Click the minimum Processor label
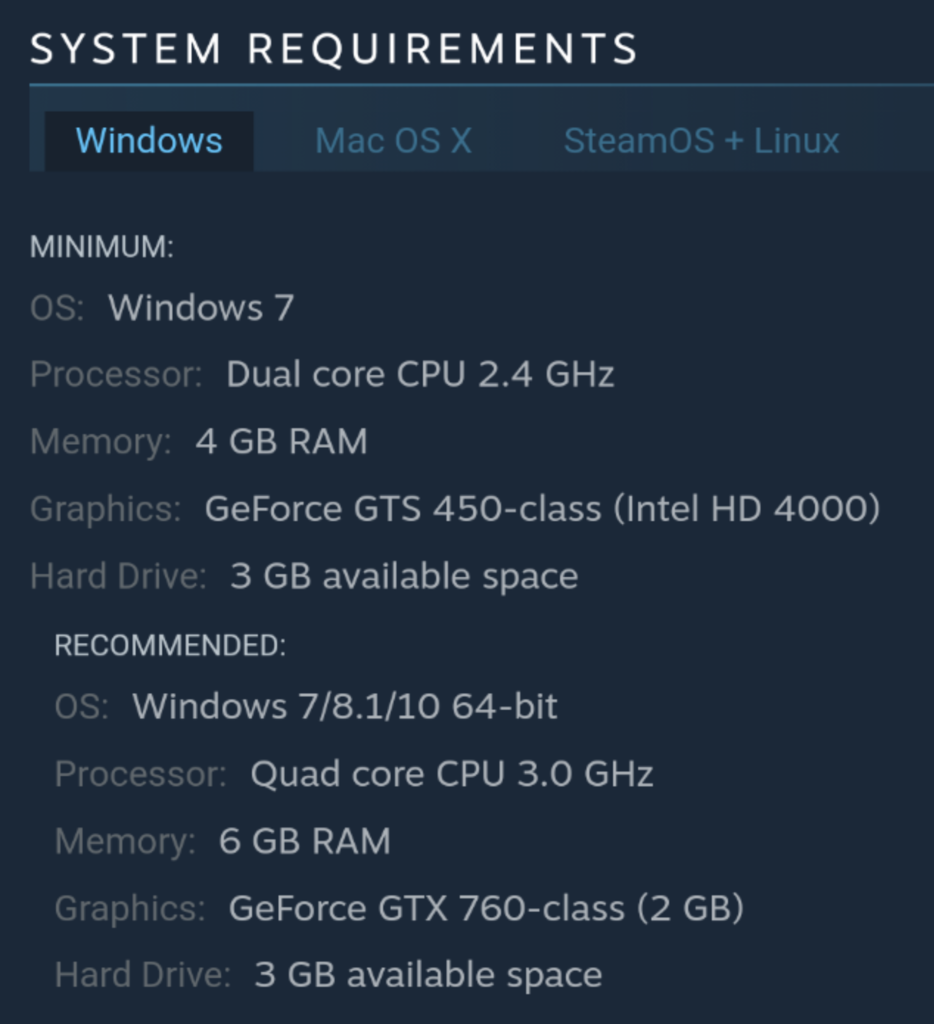 click(x=116, y=374)
